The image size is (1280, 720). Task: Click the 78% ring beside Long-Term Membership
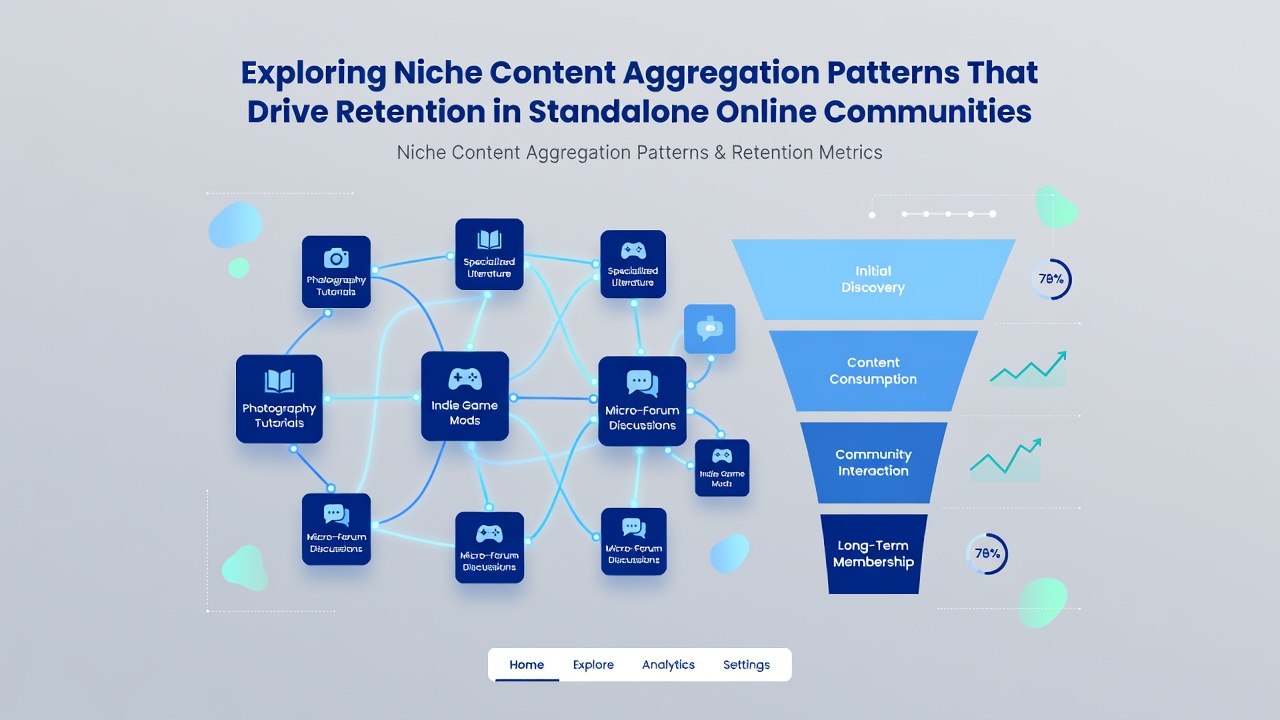point(987,554)
